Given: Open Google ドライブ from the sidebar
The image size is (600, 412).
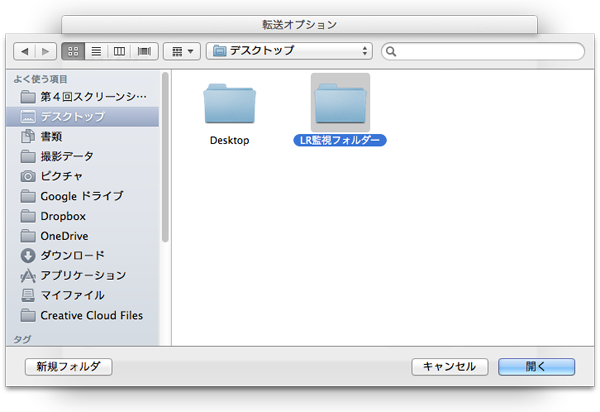Looking at the screenshot, I should pos(81,196).
